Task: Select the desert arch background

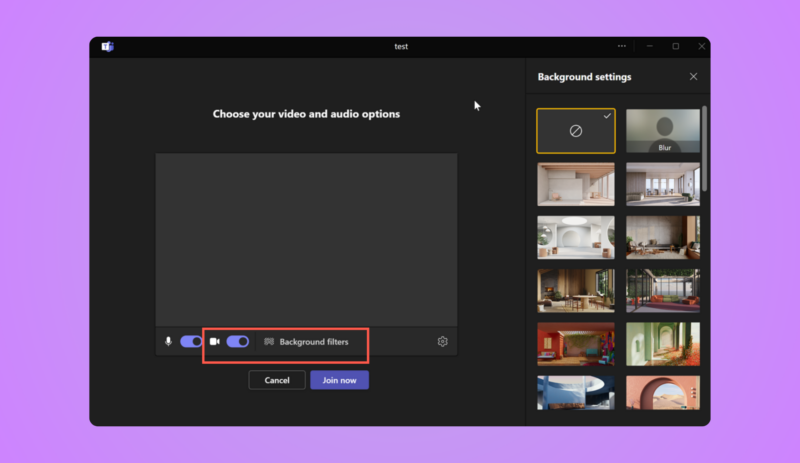Action: [663, 393]
